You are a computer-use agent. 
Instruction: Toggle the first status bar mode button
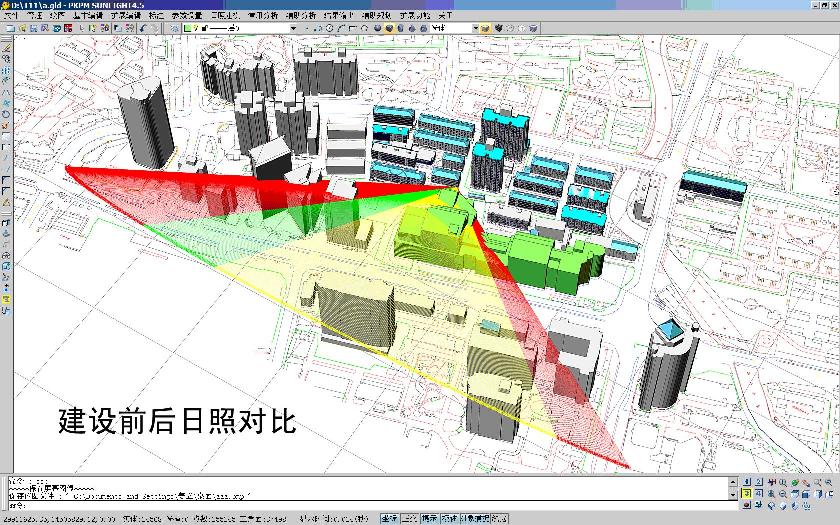coord(388,519)
